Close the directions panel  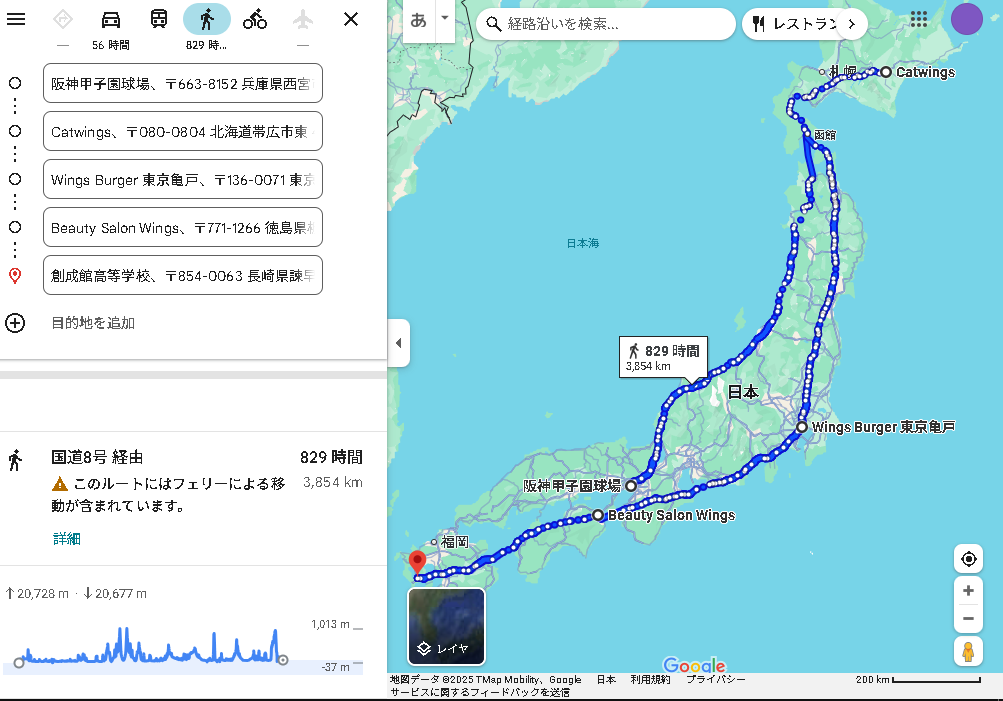[x=351, y=19]
